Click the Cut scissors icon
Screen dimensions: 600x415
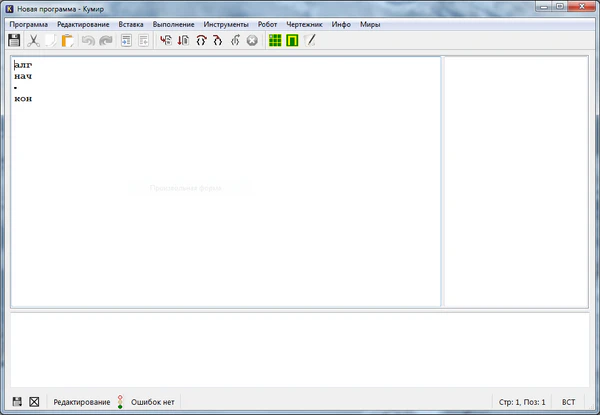coord(33,41)
